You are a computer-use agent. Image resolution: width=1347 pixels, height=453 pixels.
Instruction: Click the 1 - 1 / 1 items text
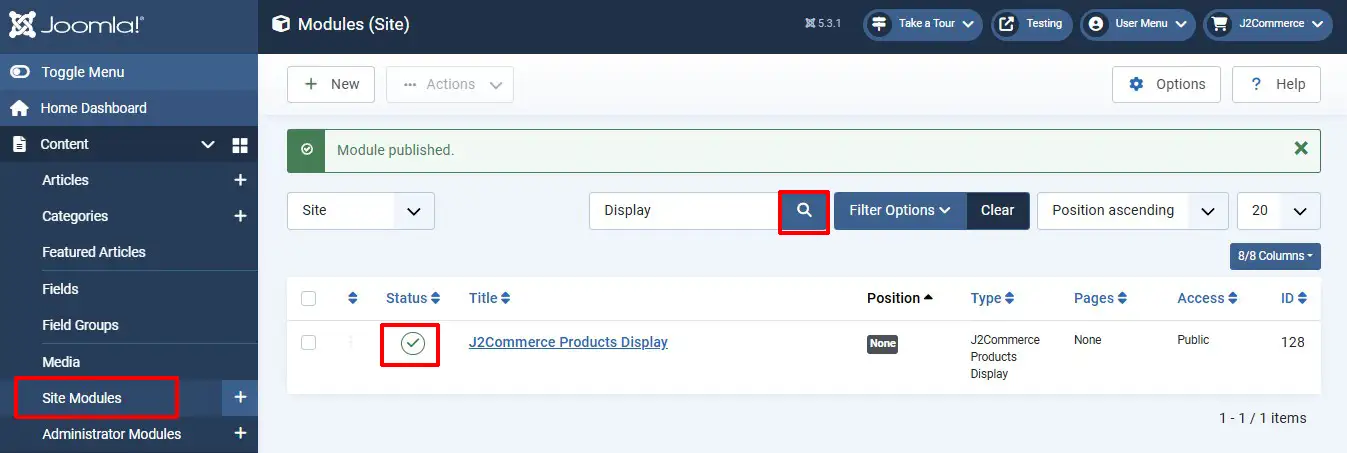[1262, 418]
